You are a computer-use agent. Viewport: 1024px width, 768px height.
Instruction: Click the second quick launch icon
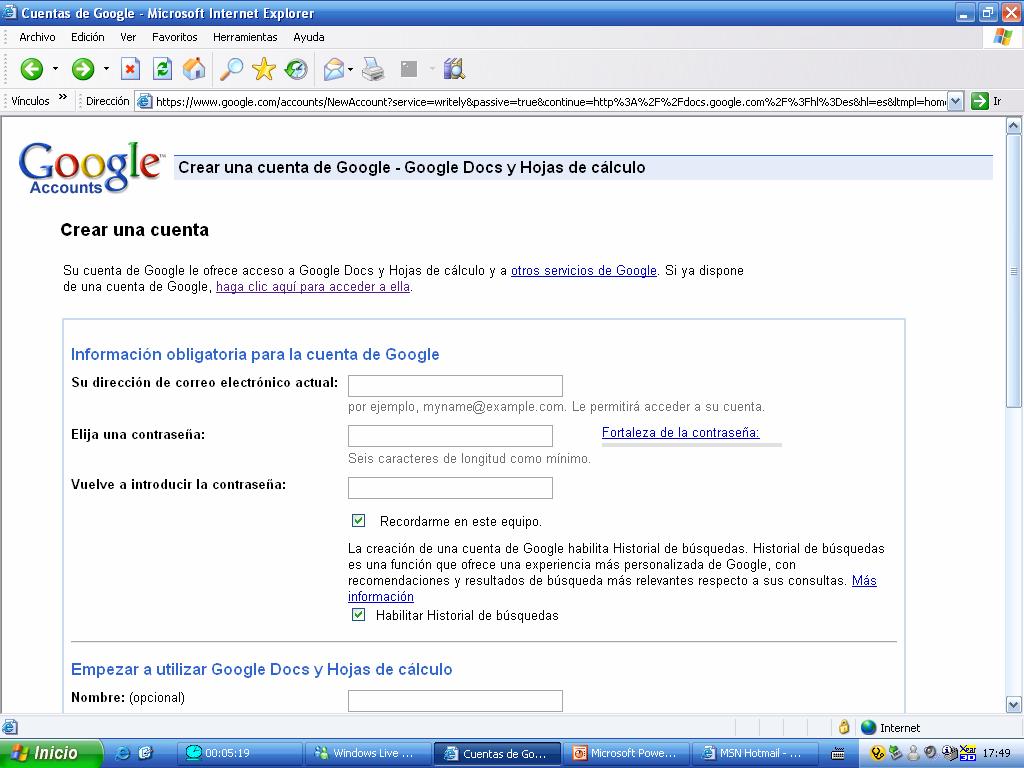point(145,753)
